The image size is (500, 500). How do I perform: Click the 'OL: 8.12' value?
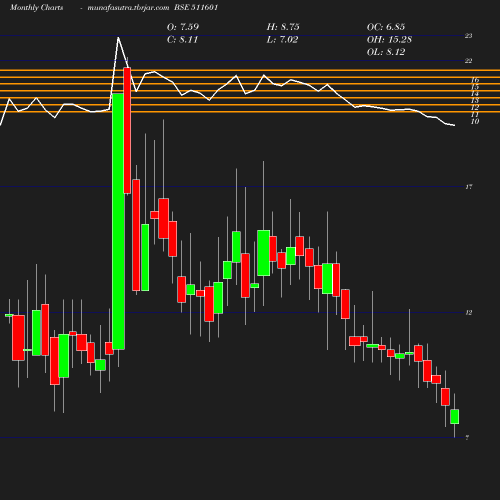pyautogui.click(x=386, y=52)
